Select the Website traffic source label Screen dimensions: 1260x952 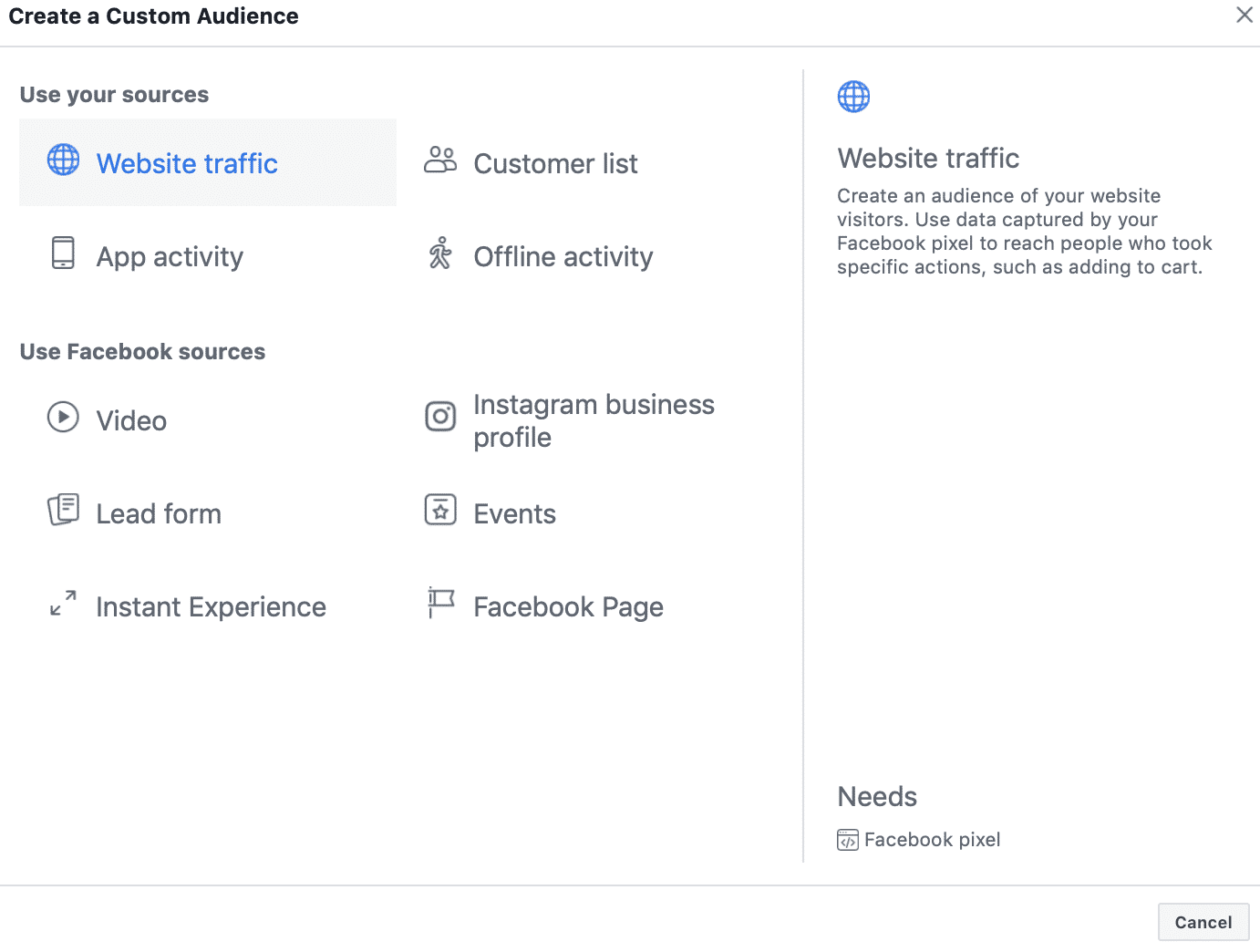point(187,163)
